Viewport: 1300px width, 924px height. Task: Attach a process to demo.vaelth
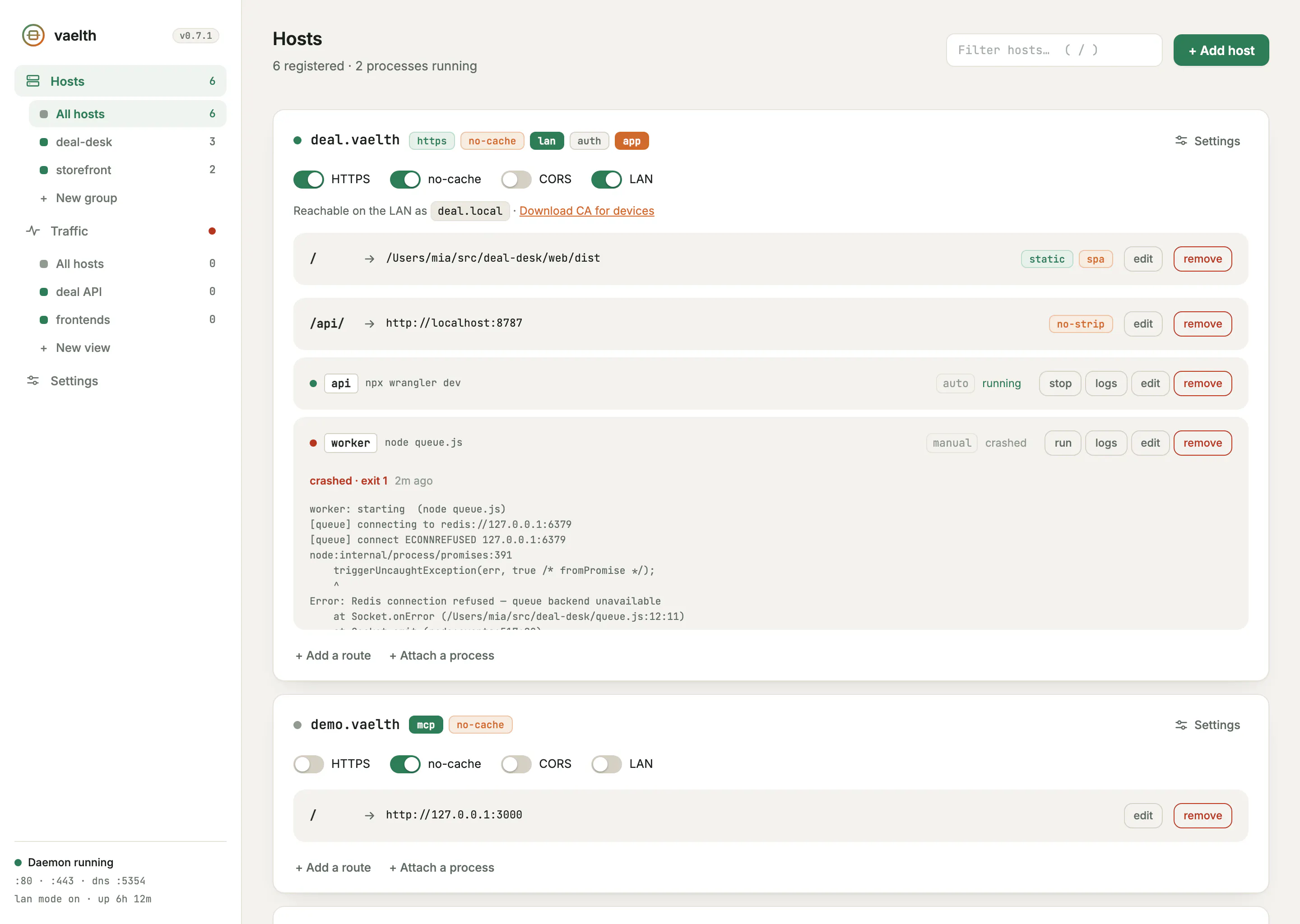pos(441,868)
